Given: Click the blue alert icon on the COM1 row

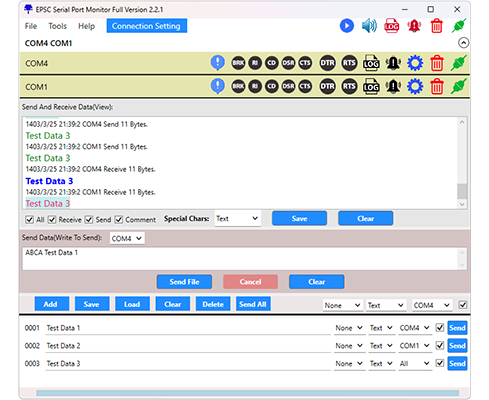Looking at the screenshot, I should [218, 86].
